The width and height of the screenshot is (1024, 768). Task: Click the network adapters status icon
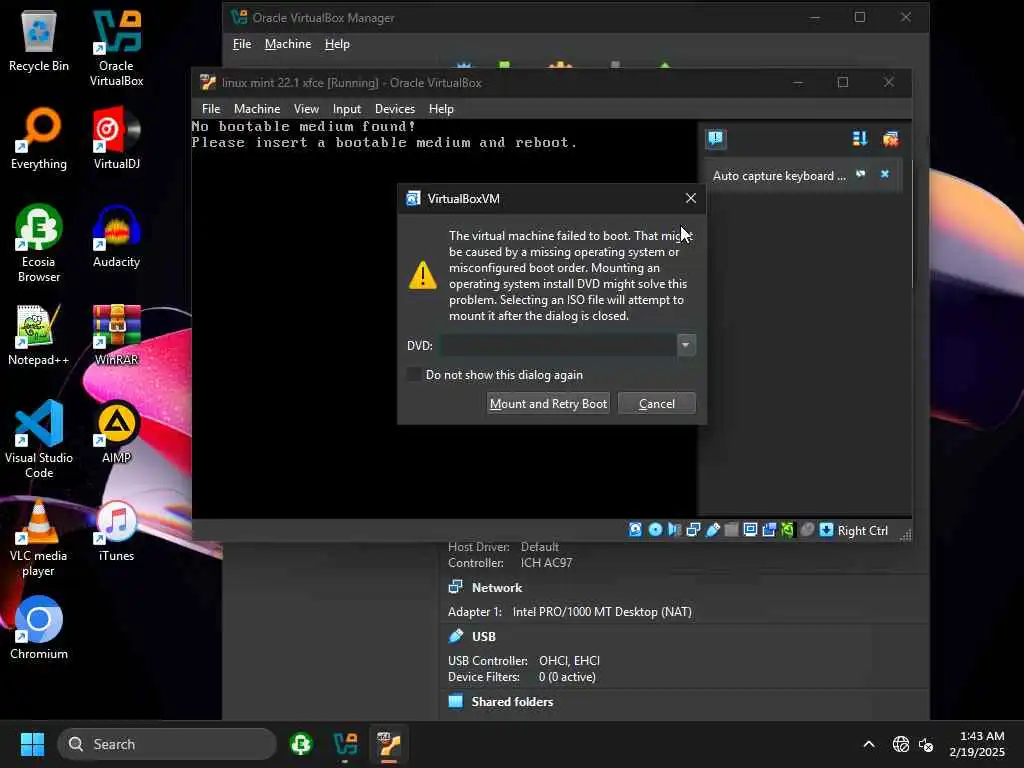pyautogui.click(x=693, y=530)
